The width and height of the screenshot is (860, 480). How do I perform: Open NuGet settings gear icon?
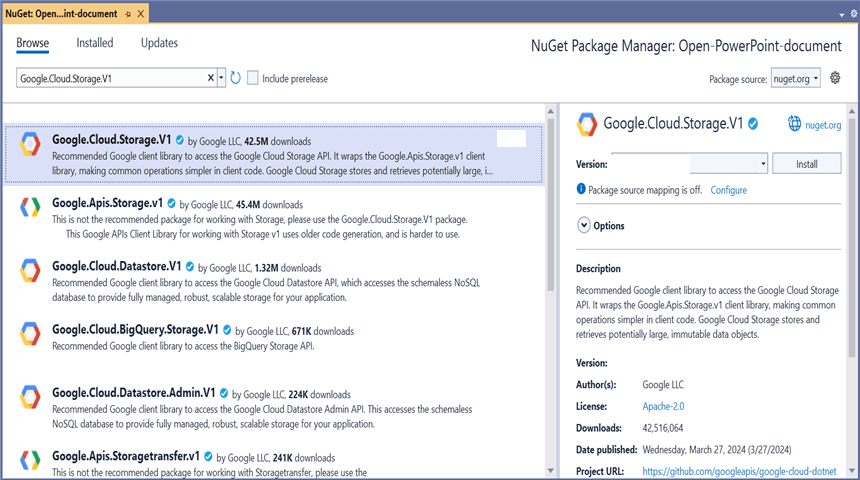(835, 78)
